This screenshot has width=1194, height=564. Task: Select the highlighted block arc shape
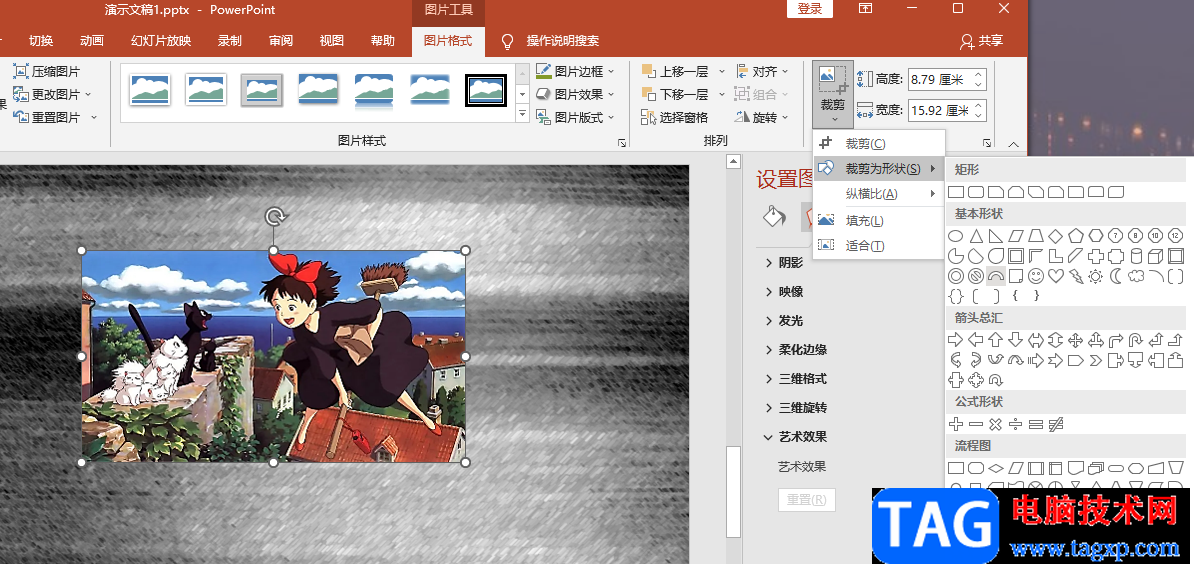(995, 276)
